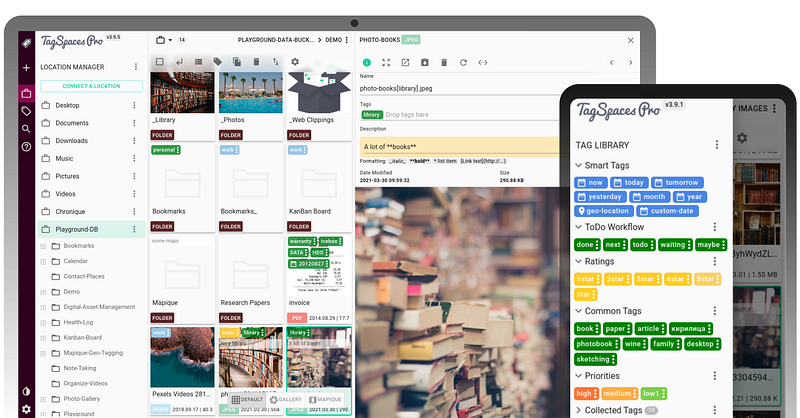Click the Connect a Location button
The height and width of the screenshot is (418, 800).
[x=91, y=86]
